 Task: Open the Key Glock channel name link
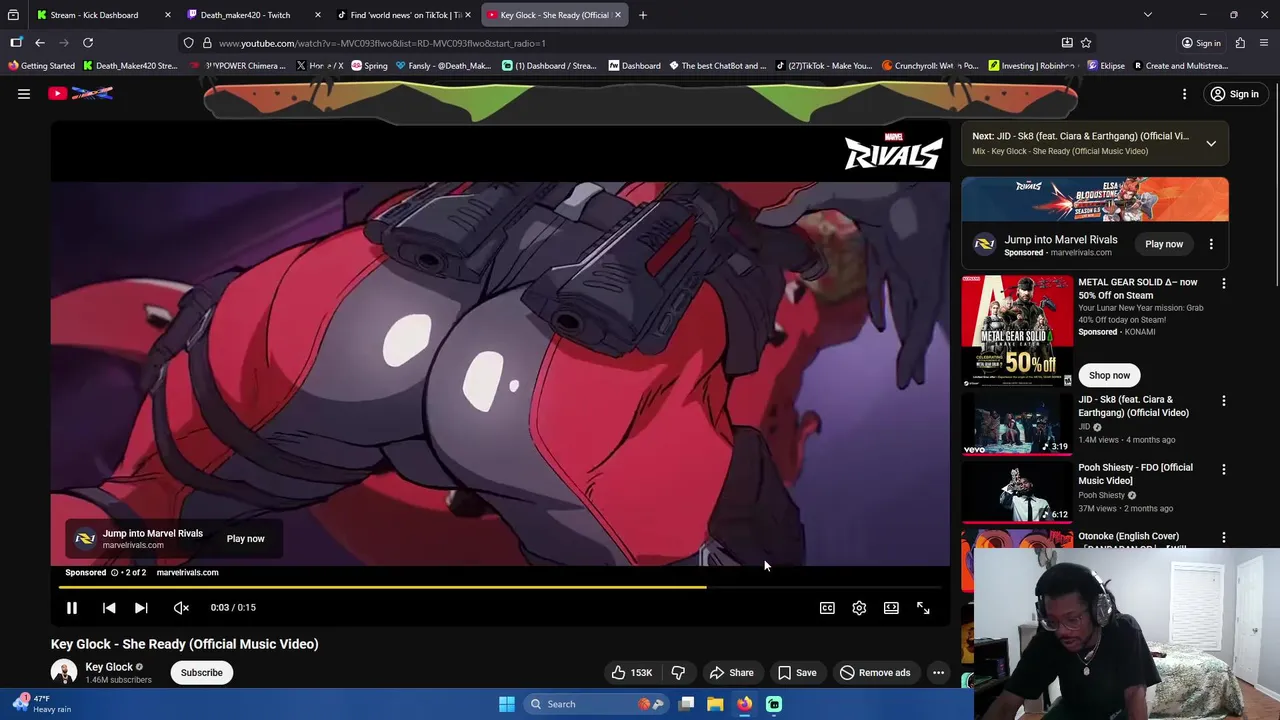tap(109, 667)
